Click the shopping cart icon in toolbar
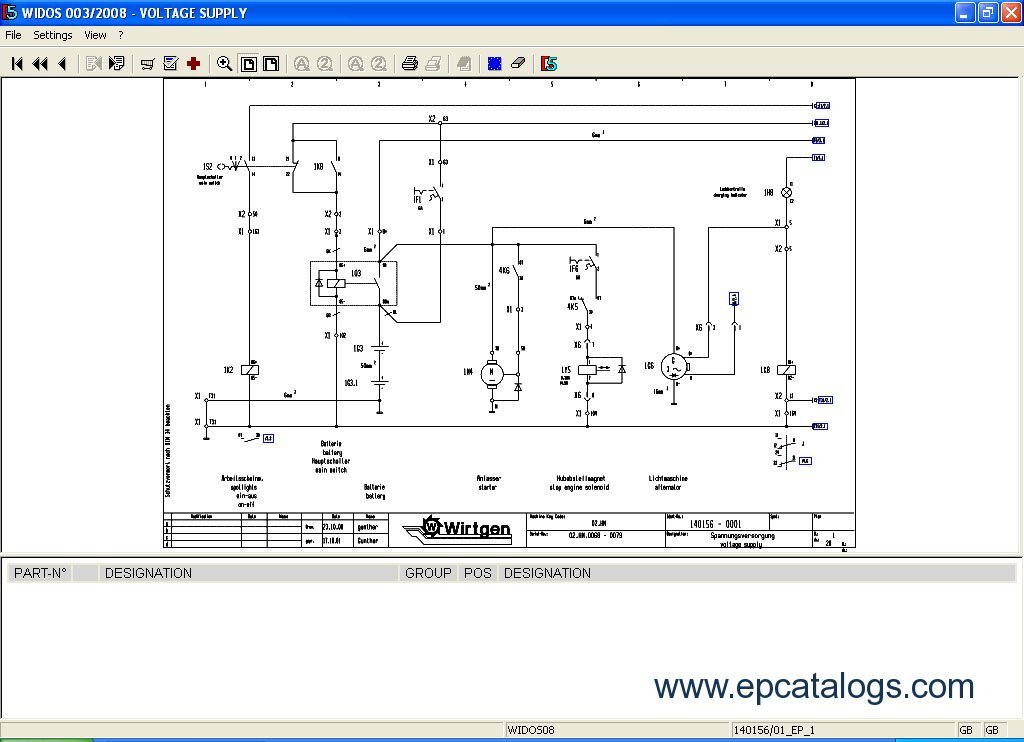The height and width of the screenshot is (742, 1024). (147, 63)
